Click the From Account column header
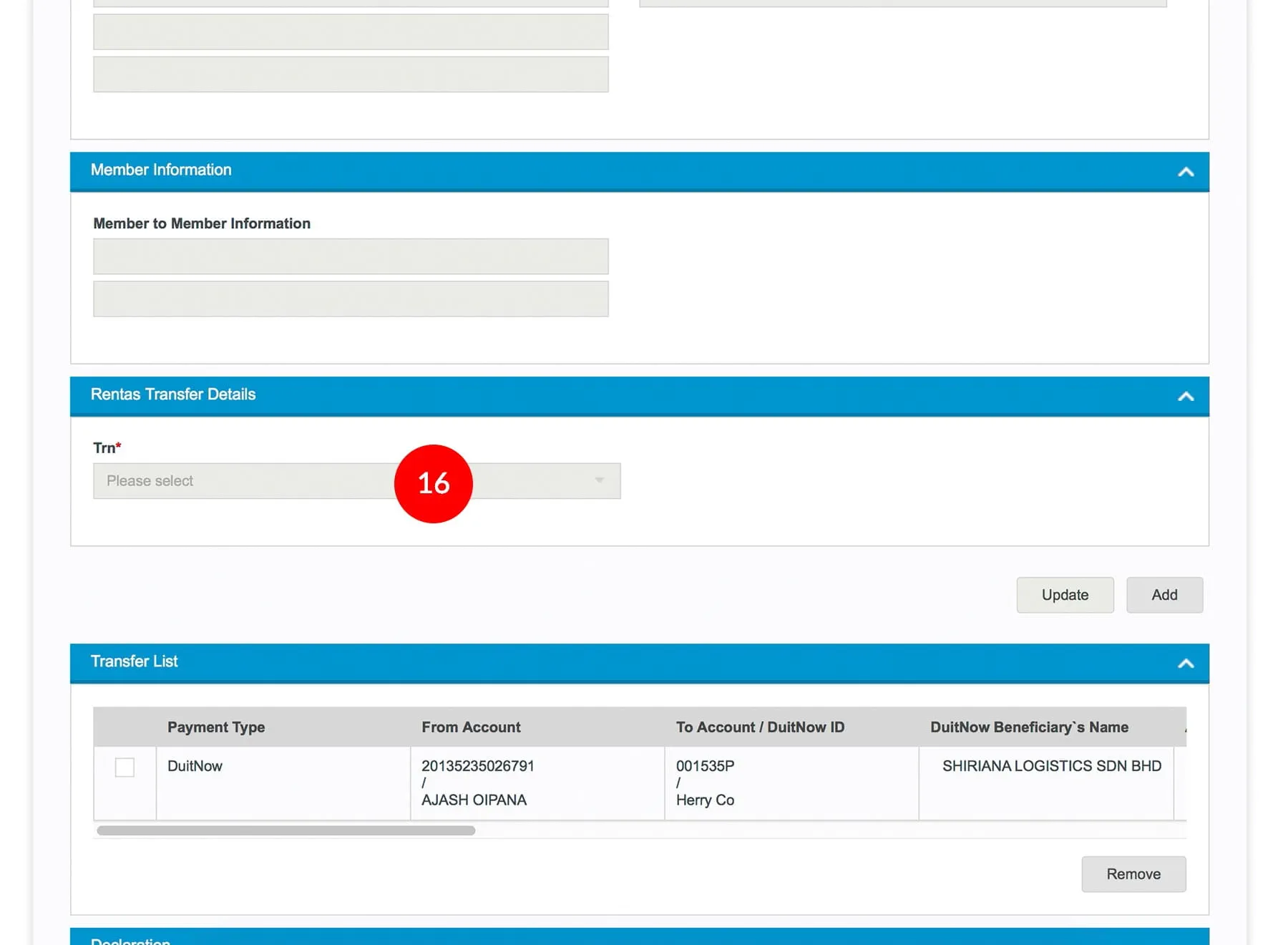Image resolution: width=1288 pixels, height=945 pixels. (x=471, y=727)
